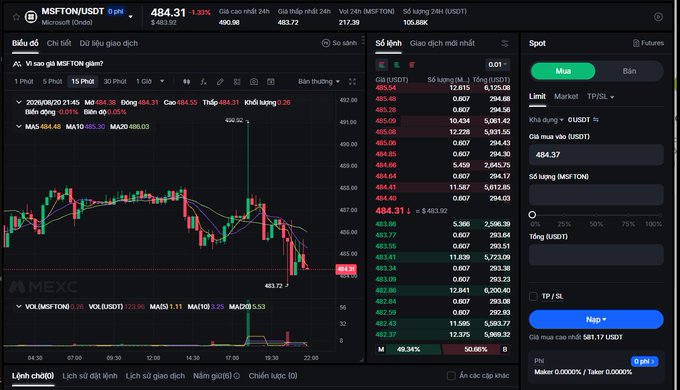680x390 pixels.
Task: Click the quantity slider handle at 0%
Action: pos(532,215)
